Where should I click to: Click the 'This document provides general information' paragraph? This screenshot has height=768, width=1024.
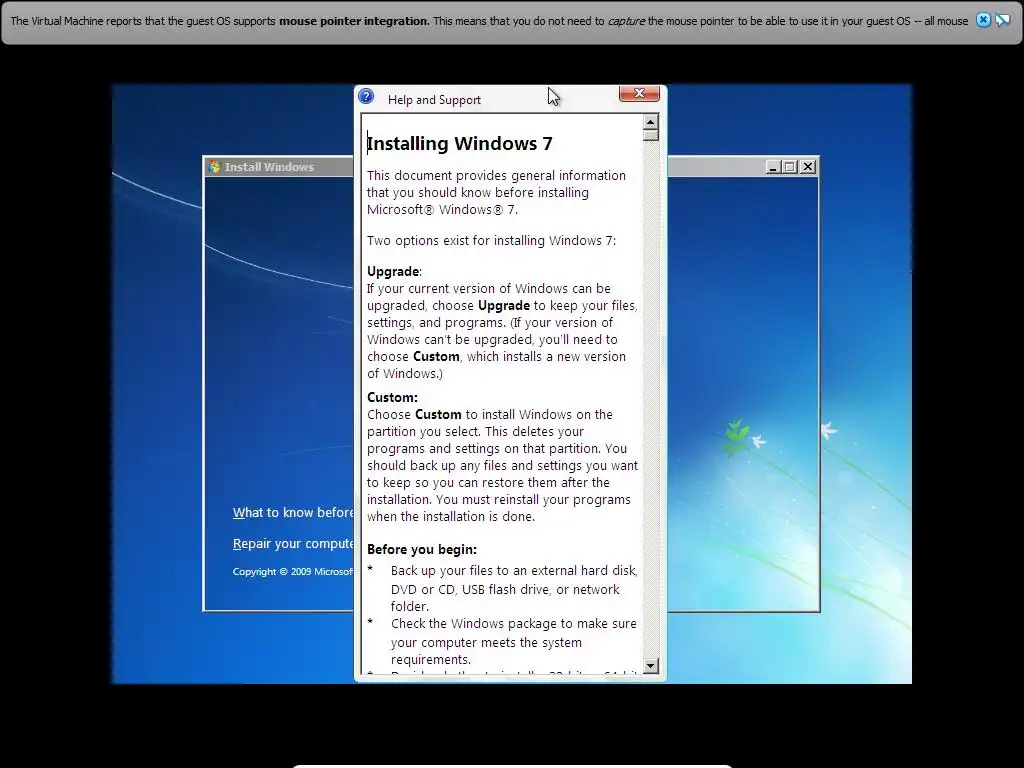click(x=496, y=193)
